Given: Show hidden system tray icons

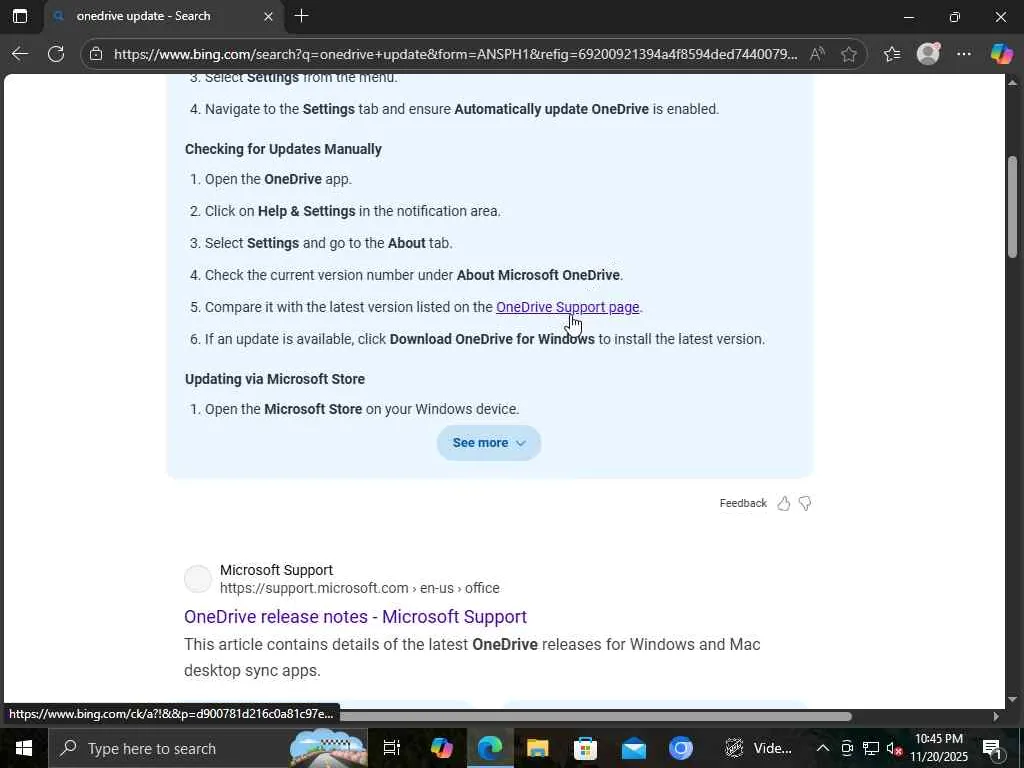Looking at the screenshot, I should [x=823, y=748].
